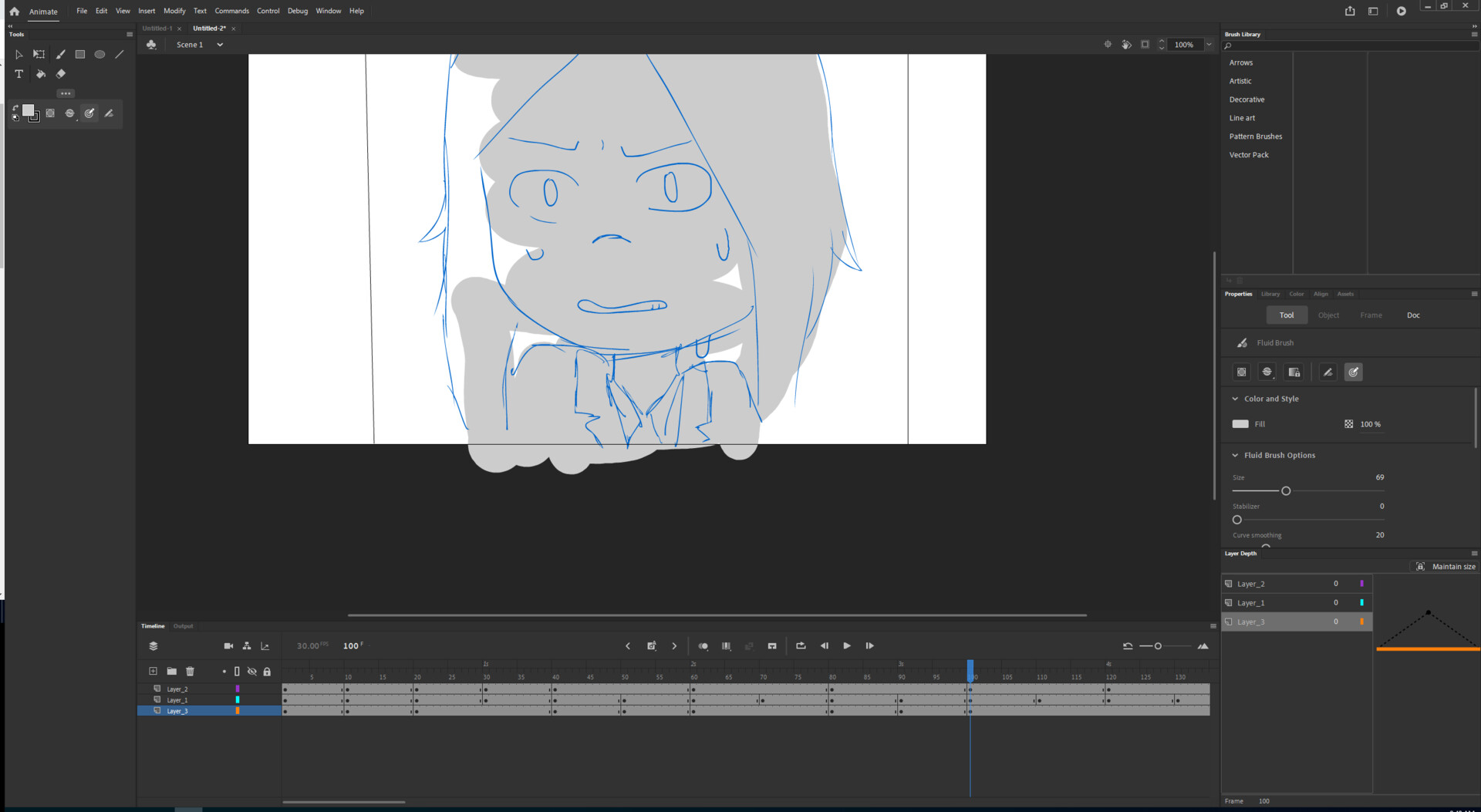The width and height of the screenshot is (1481, 812).
Task: Insert a new layer in the timeline
Action: pos(153,671)
